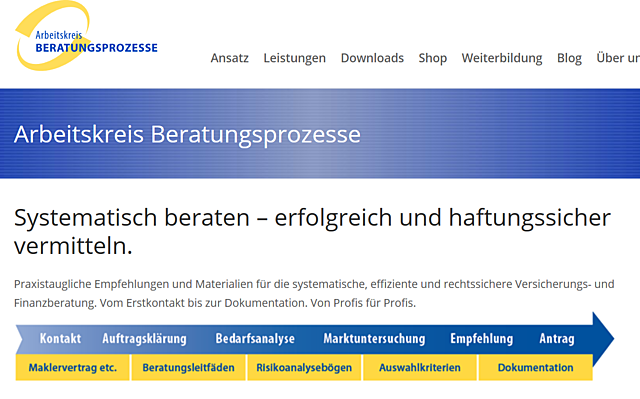Click the Antrag process step
Image resolution: width=640 pixels, height=399 pixels.
point(557,339)
